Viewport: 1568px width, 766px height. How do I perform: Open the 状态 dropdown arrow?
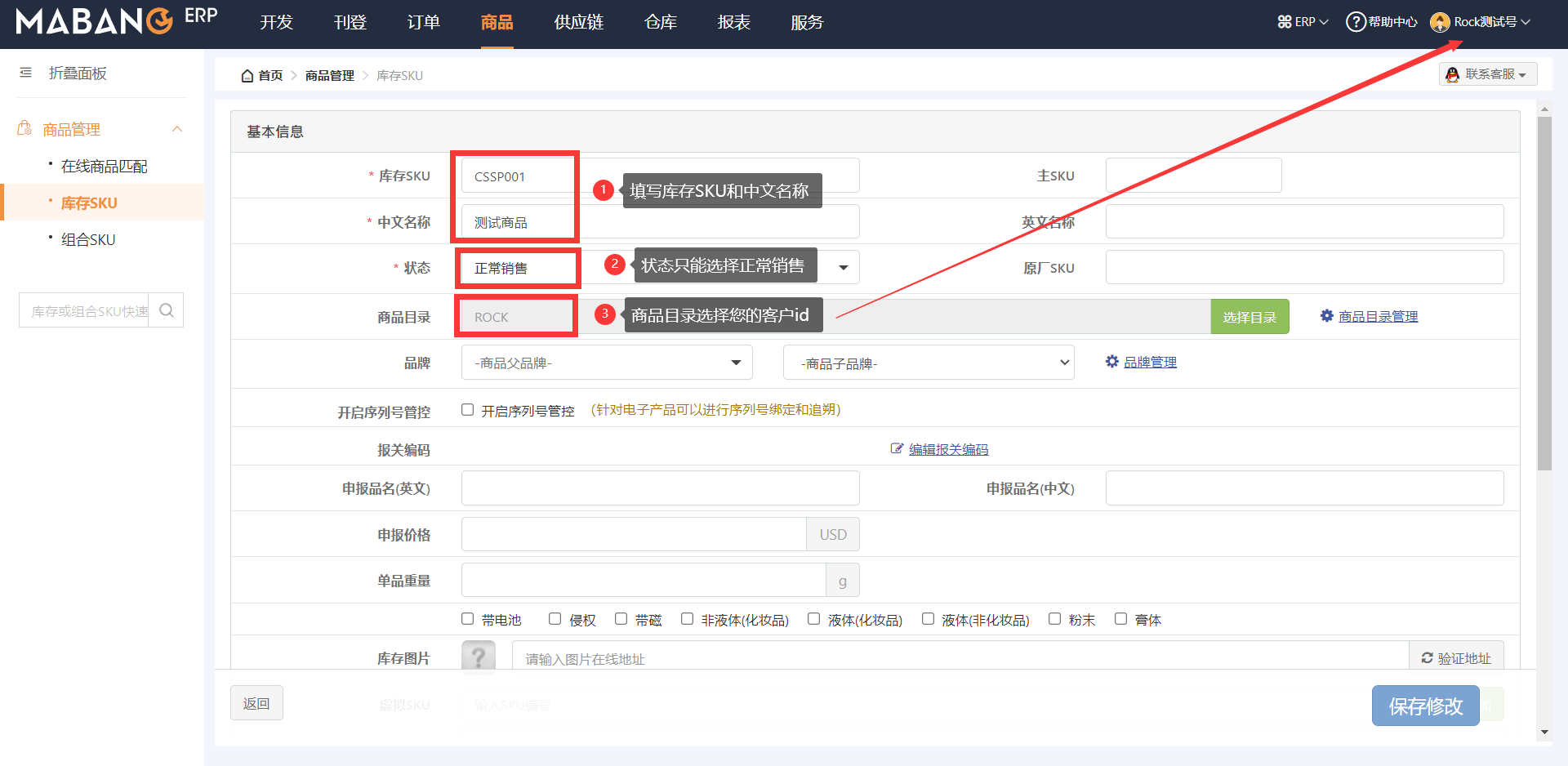click(x=844, y=268)
